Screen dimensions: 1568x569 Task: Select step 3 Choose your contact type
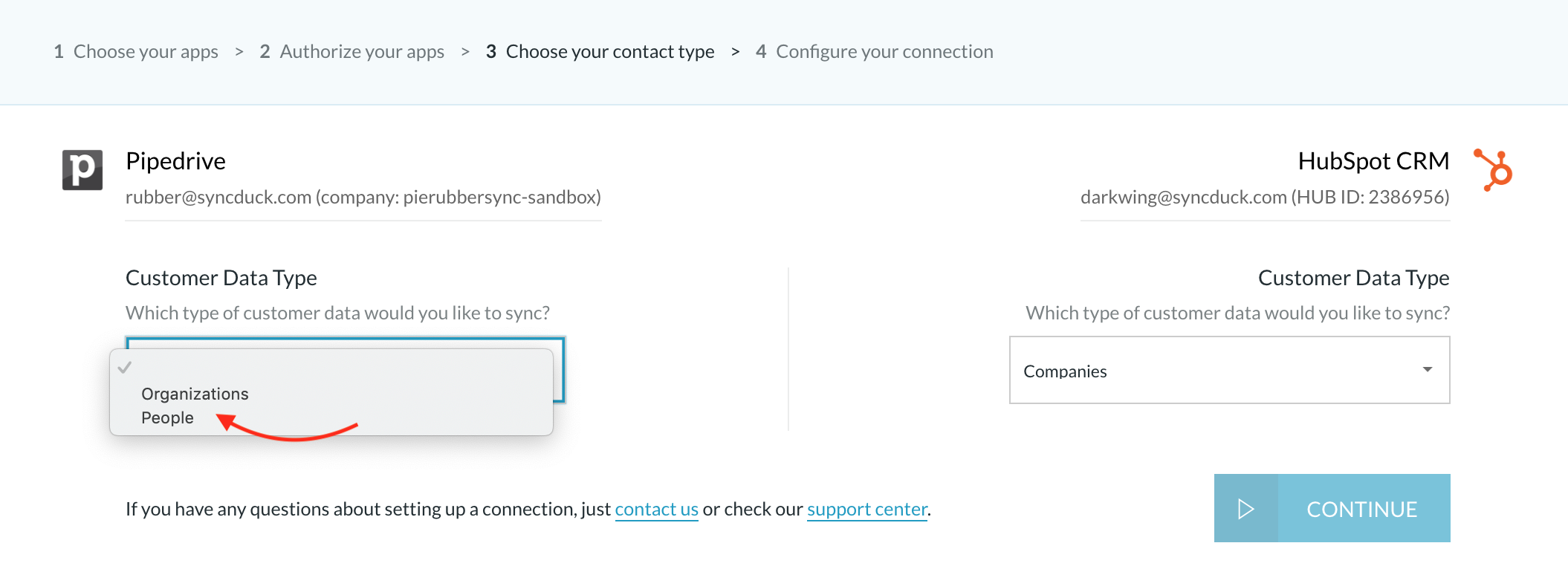(600, 52)
